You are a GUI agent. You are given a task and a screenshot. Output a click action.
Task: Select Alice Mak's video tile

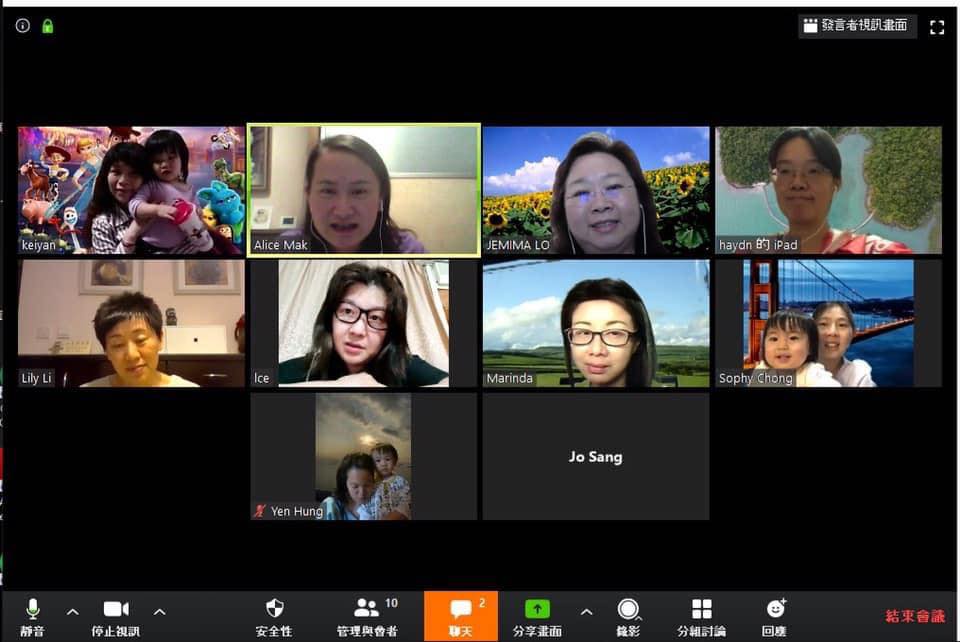pos(364,190)
